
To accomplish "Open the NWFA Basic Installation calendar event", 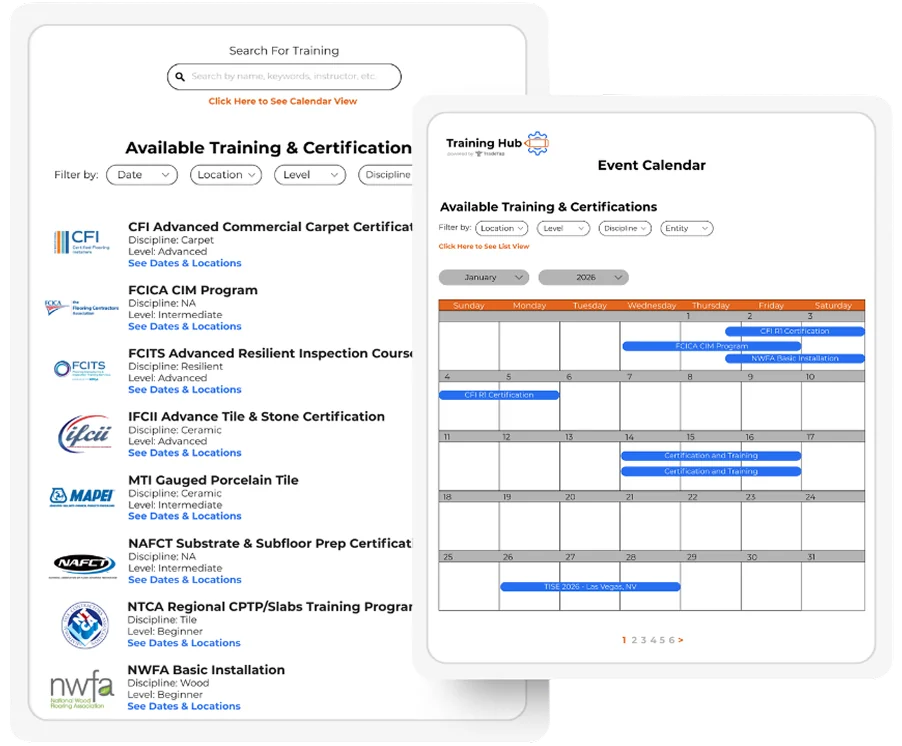I will 795,358.
